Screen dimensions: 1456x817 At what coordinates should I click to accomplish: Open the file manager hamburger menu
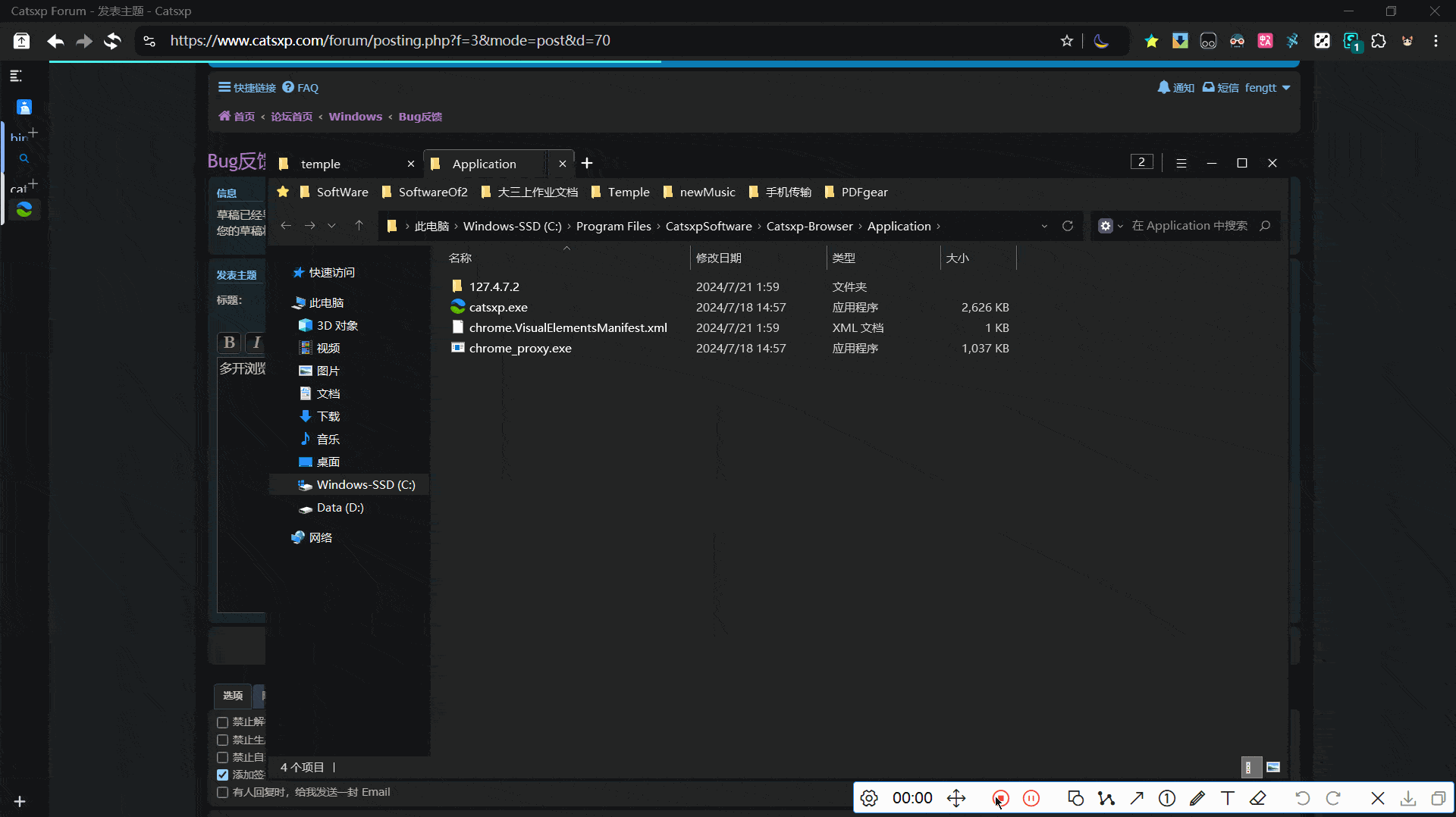coord(1181,163)
